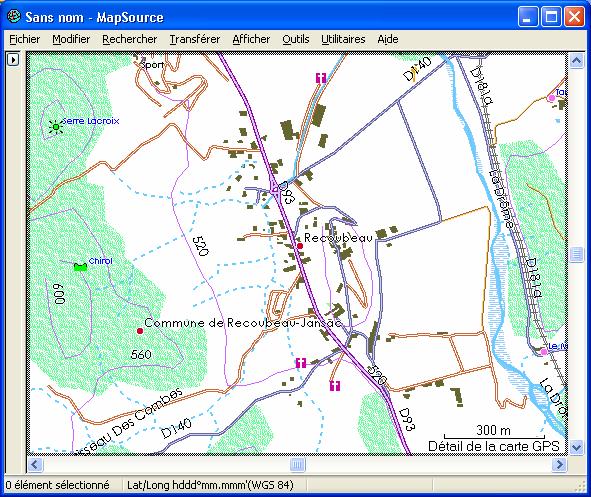The image size is (591, 497).
Task: Click the vertical scrollbar thumb
Action: (576, 255)
